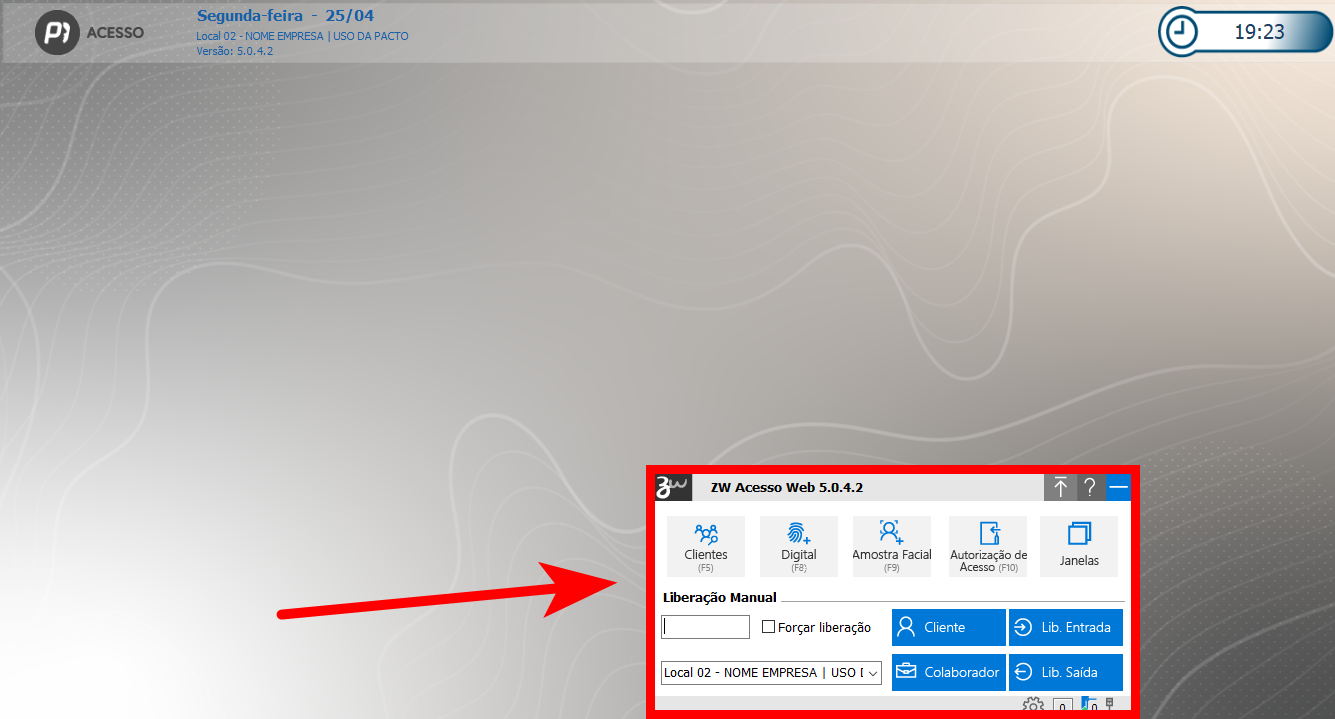This screenshot has height=719, width=1335.
Task: Click the Liberação Manual section label
Action: [719, 598]
